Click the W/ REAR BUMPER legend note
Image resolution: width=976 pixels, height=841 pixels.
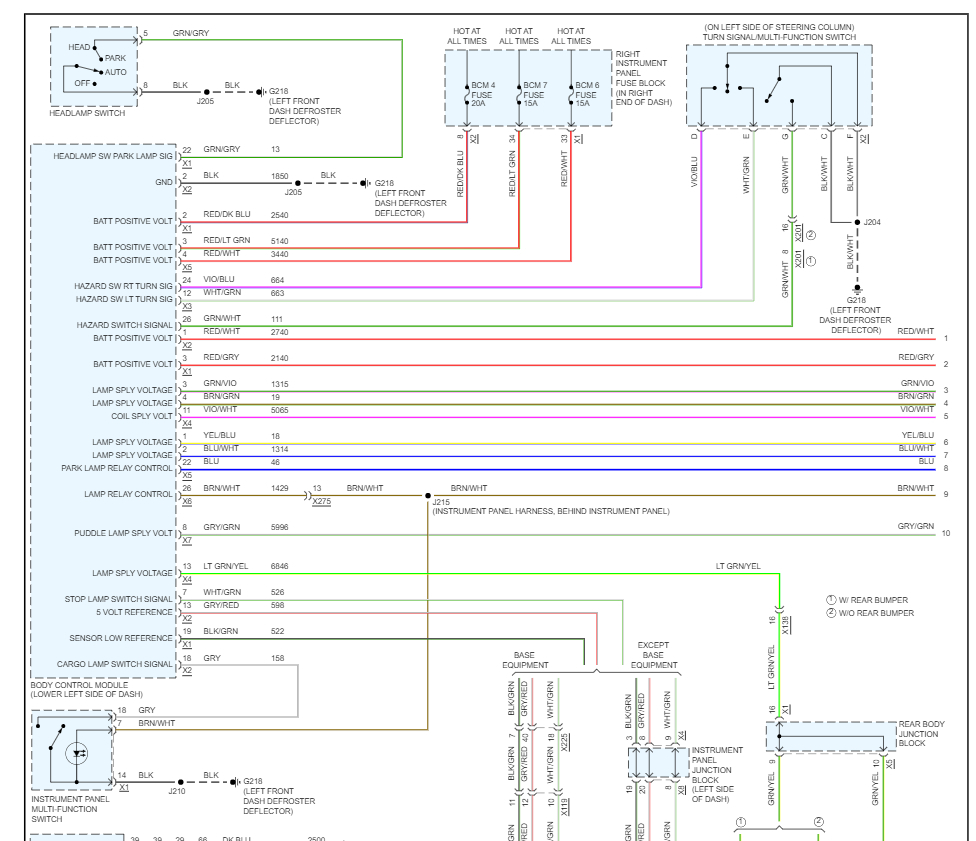(x=867, y=600)
